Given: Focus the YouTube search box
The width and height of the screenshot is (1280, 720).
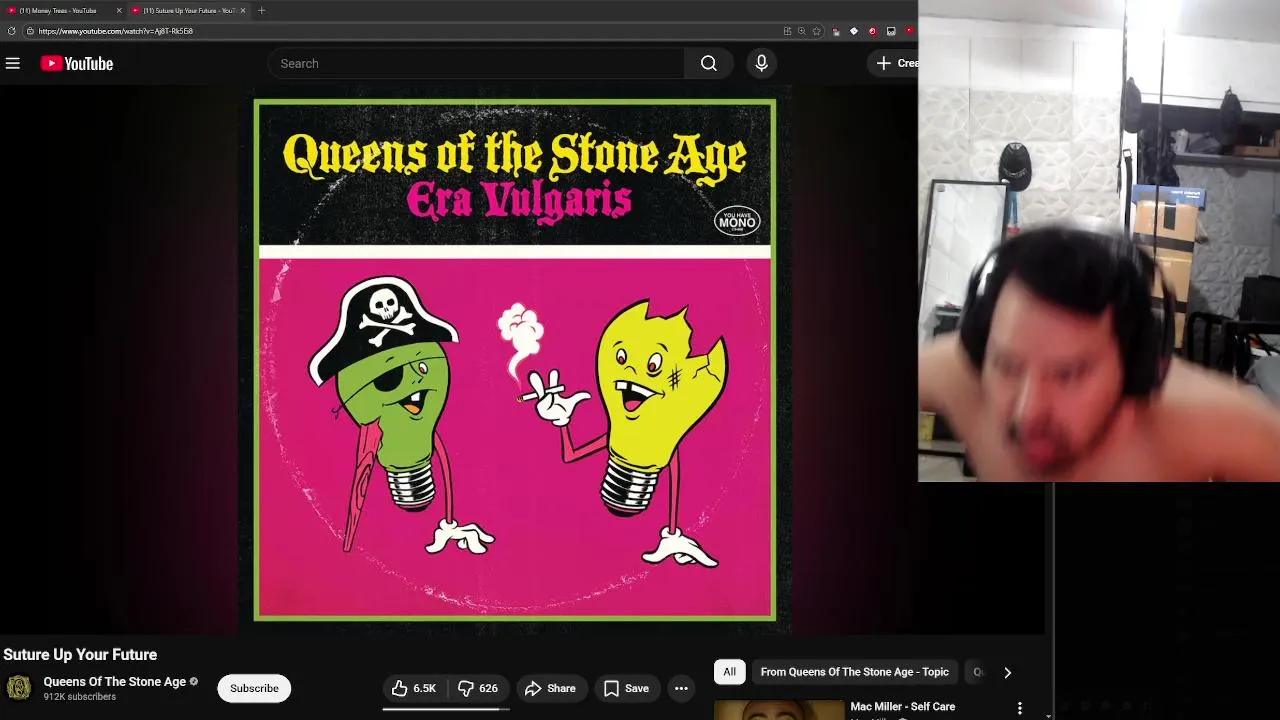Looking at the screenshot, I should 476,63.
